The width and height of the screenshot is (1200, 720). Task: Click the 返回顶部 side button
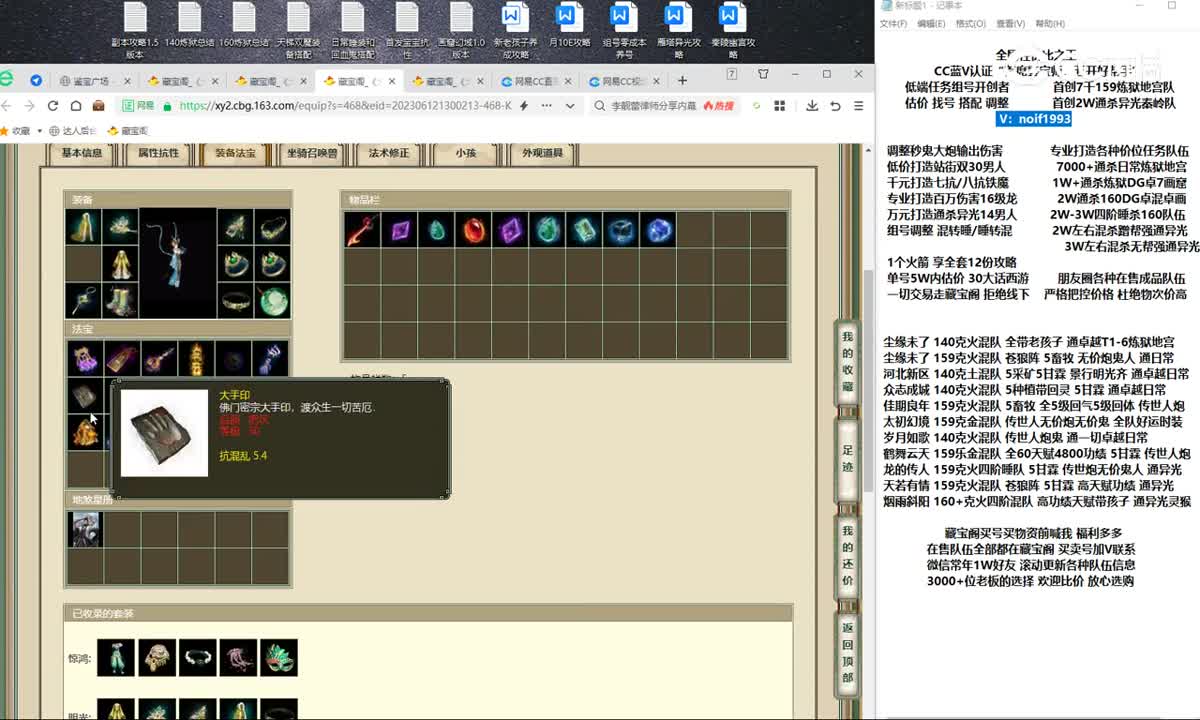pos(847,652)
